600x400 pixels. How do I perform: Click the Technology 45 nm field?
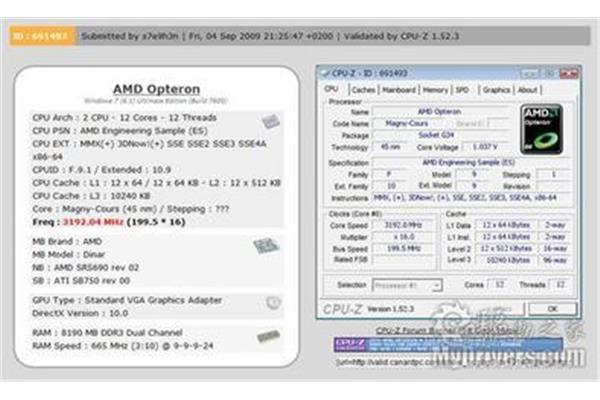[390, 147]
